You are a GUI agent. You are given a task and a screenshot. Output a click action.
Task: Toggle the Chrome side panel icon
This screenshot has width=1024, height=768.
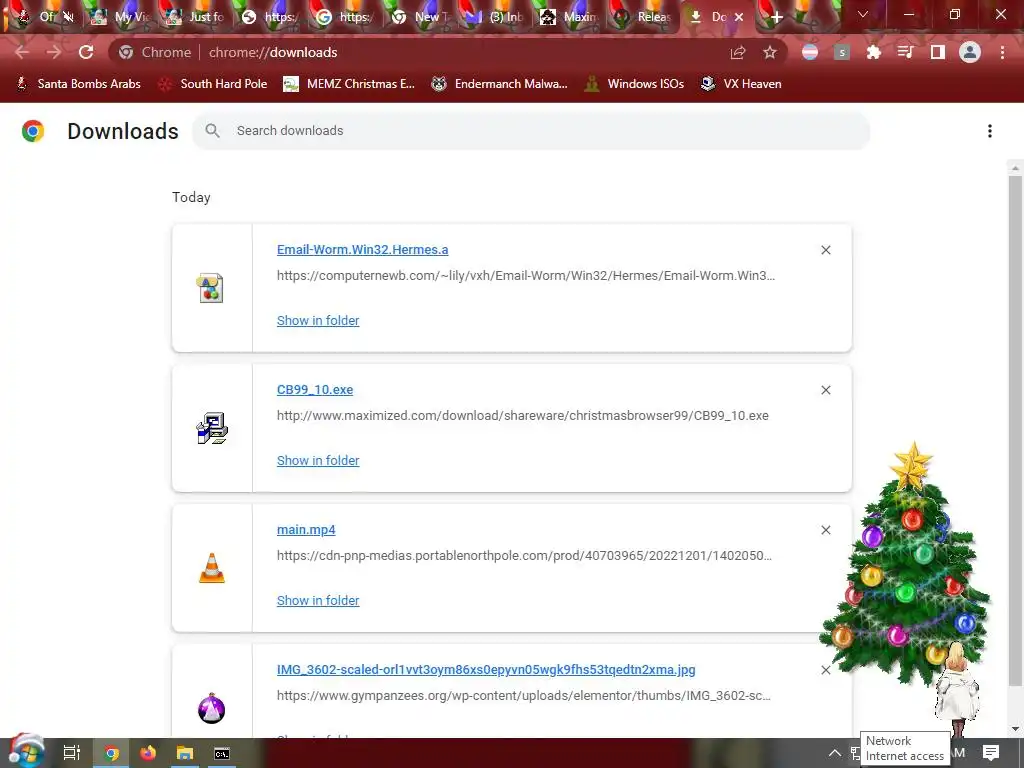point(938,52)
